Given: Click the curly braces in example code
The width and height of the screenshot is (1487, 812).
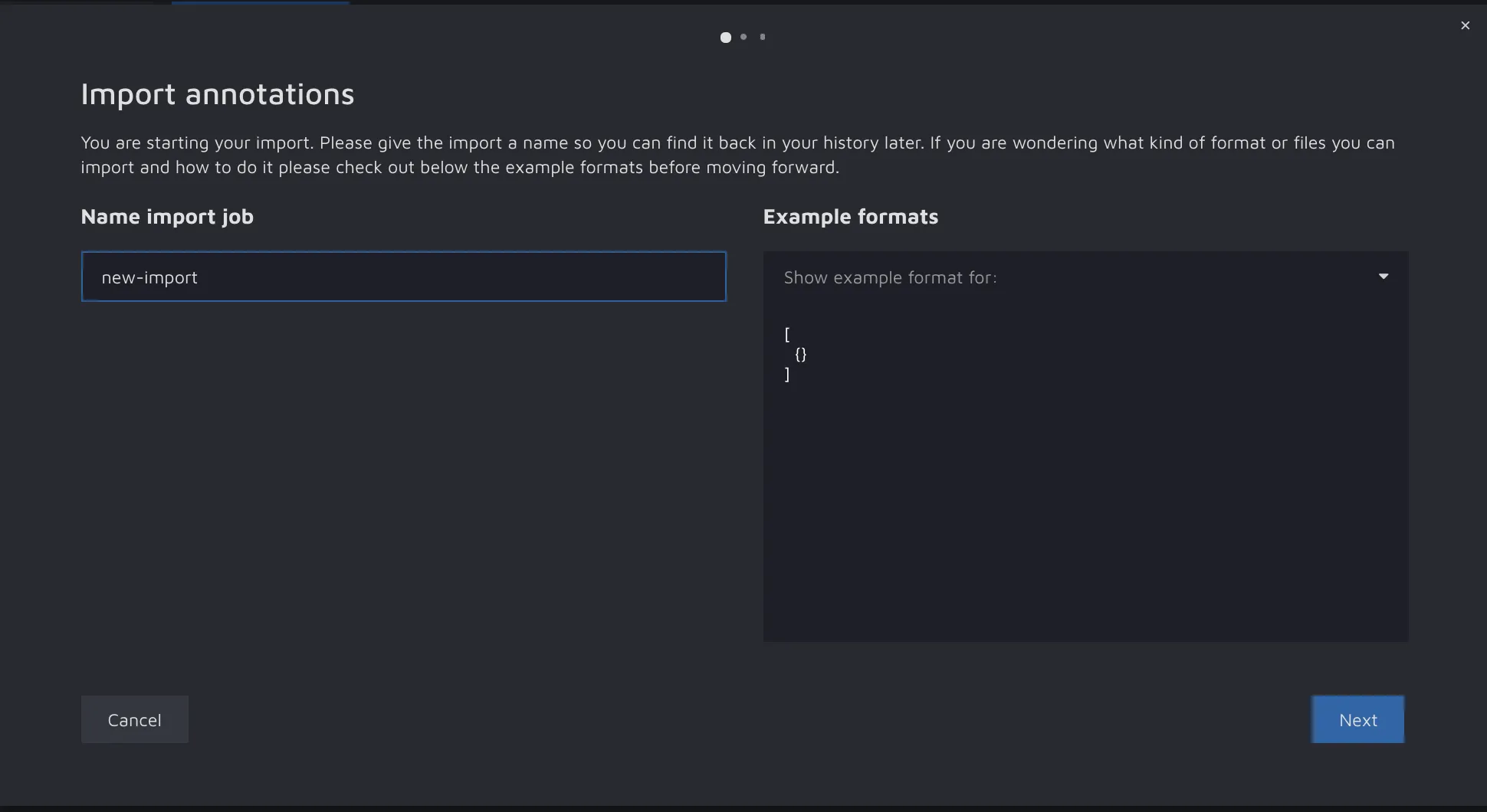Looking at the screenshot, I should 801,355.
